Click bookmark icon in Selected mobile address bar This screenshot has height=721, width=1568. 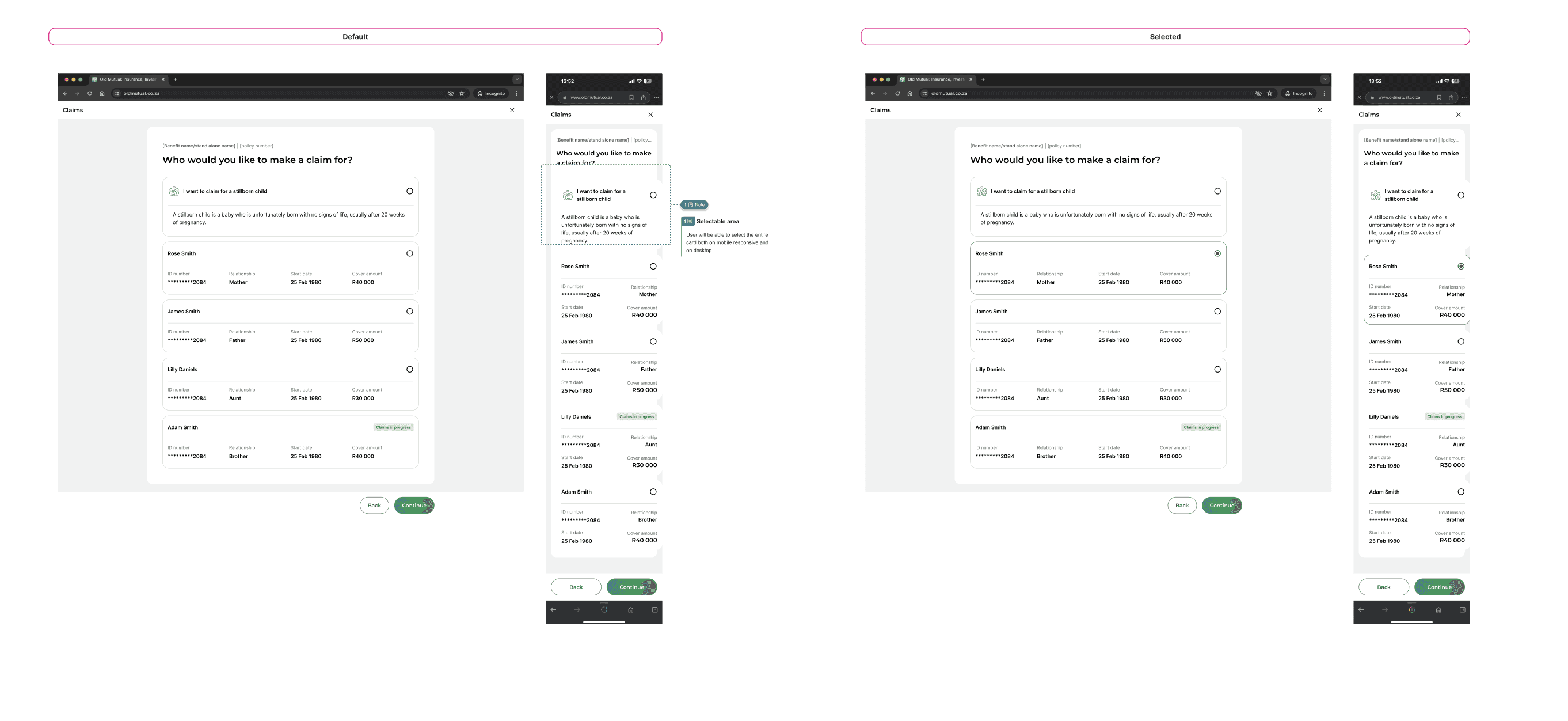(1439, 97)
